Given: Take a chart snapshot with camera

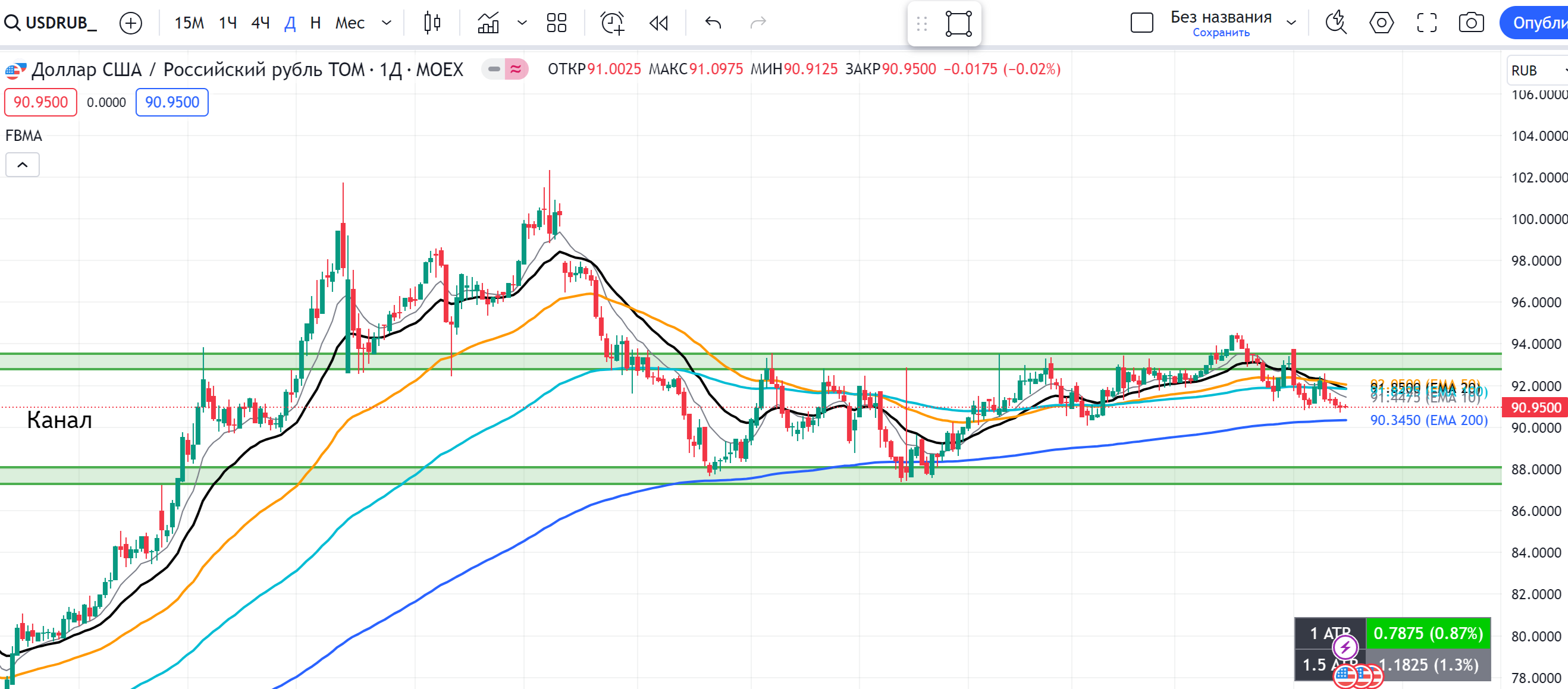Looking at the screenshot, I should click(x=1470, y=23).
